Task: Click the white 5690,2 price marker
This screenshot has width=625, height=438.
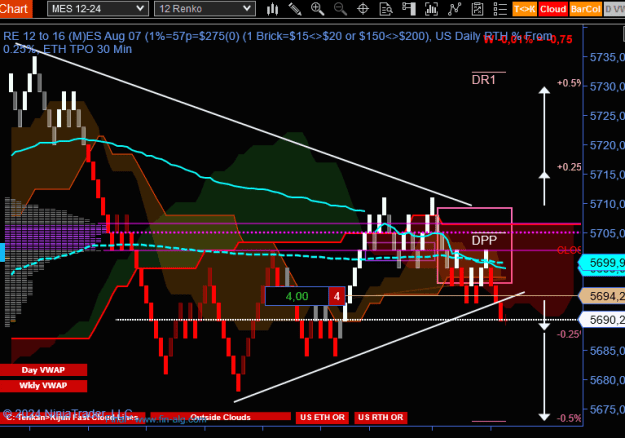Action: tap(603, 320)
